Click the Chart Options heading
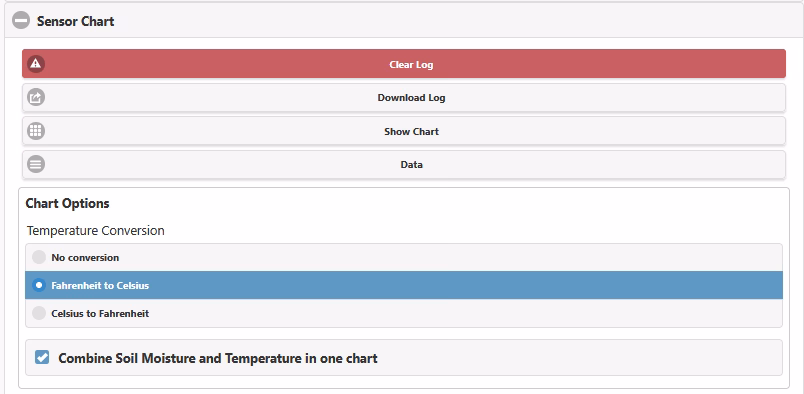This screenshot has height=394, width=804. 67,203
